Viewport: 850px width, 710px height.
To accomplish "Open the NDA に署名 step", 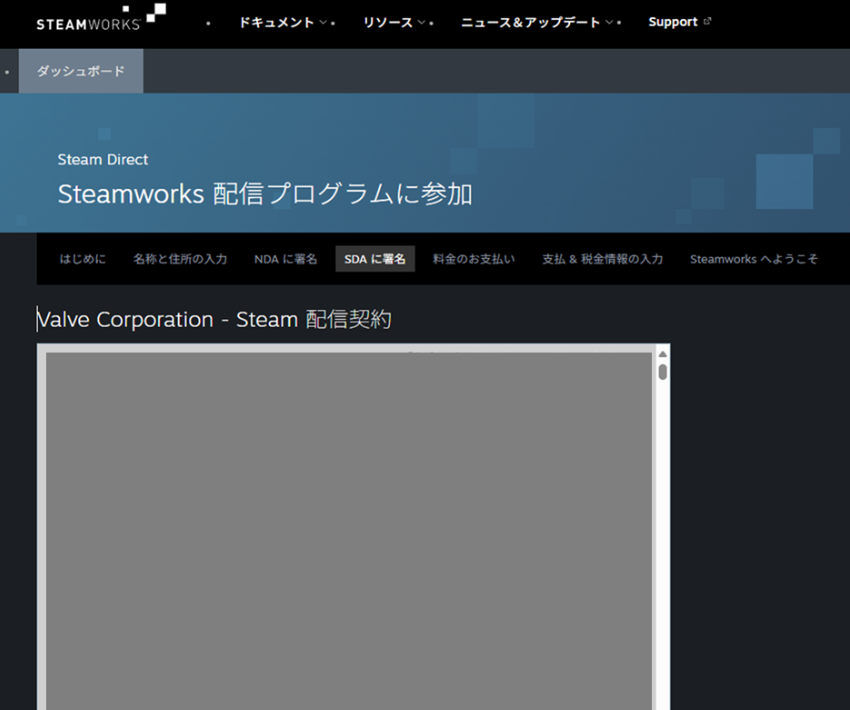I will [285, 259].
